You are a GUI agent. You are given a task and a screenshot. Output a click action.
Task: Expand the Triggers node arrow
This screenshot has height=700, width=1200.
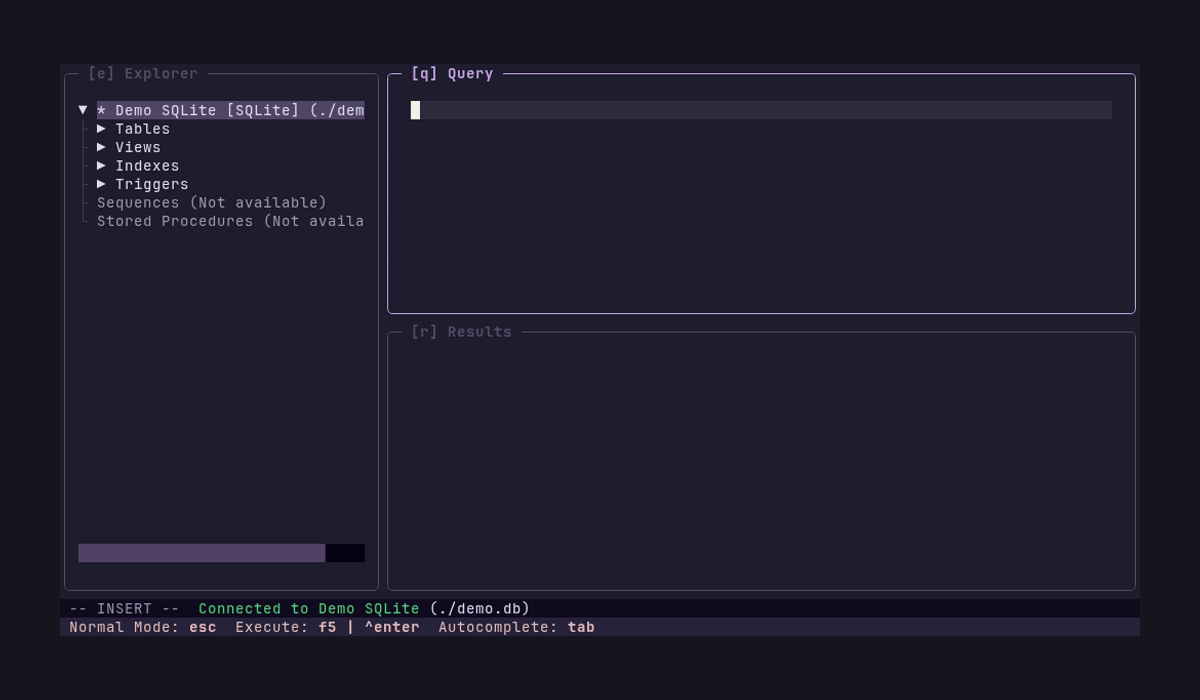tap(101, 184)
